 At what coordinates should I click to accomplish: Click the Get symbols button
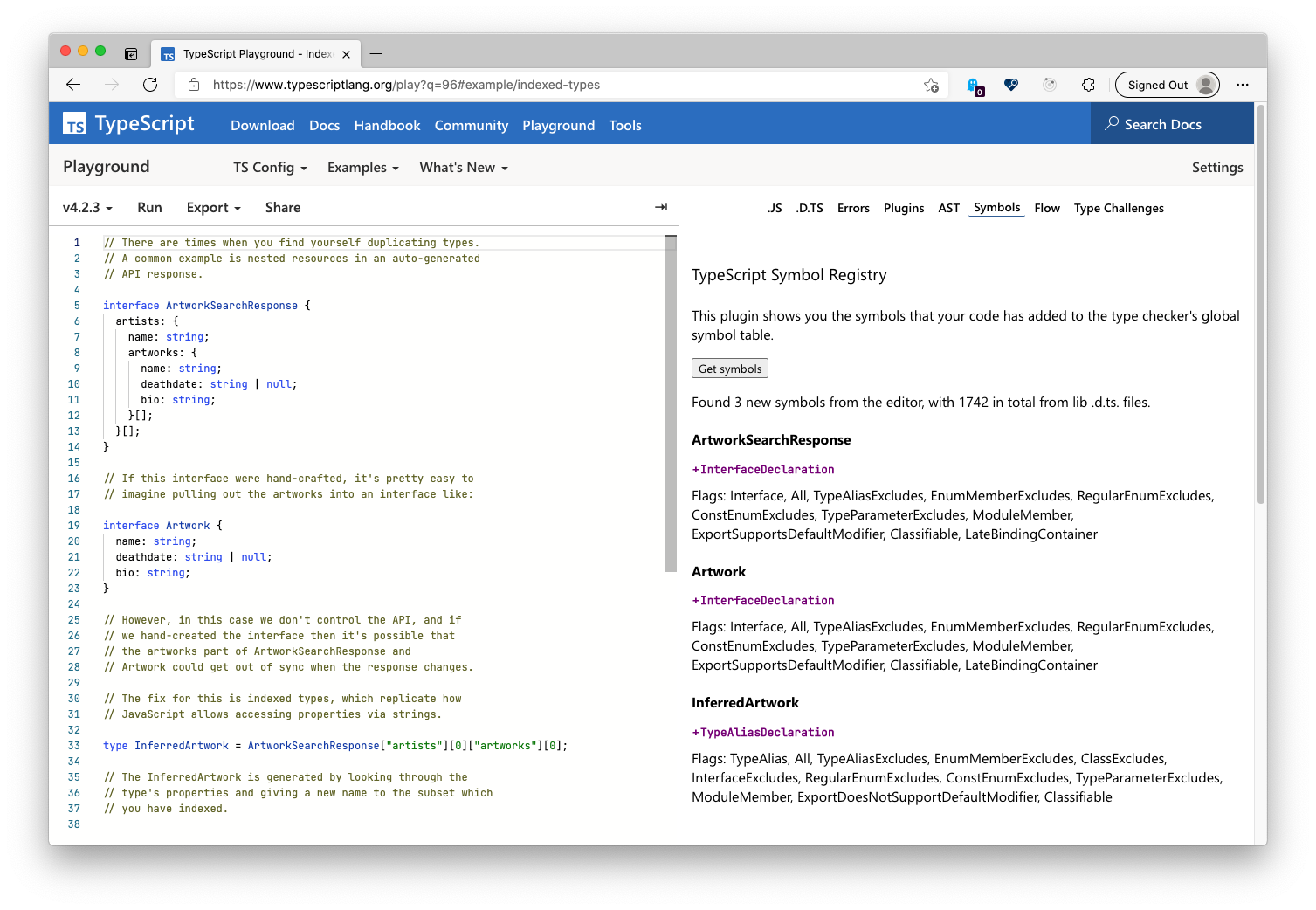coord(730,369)
